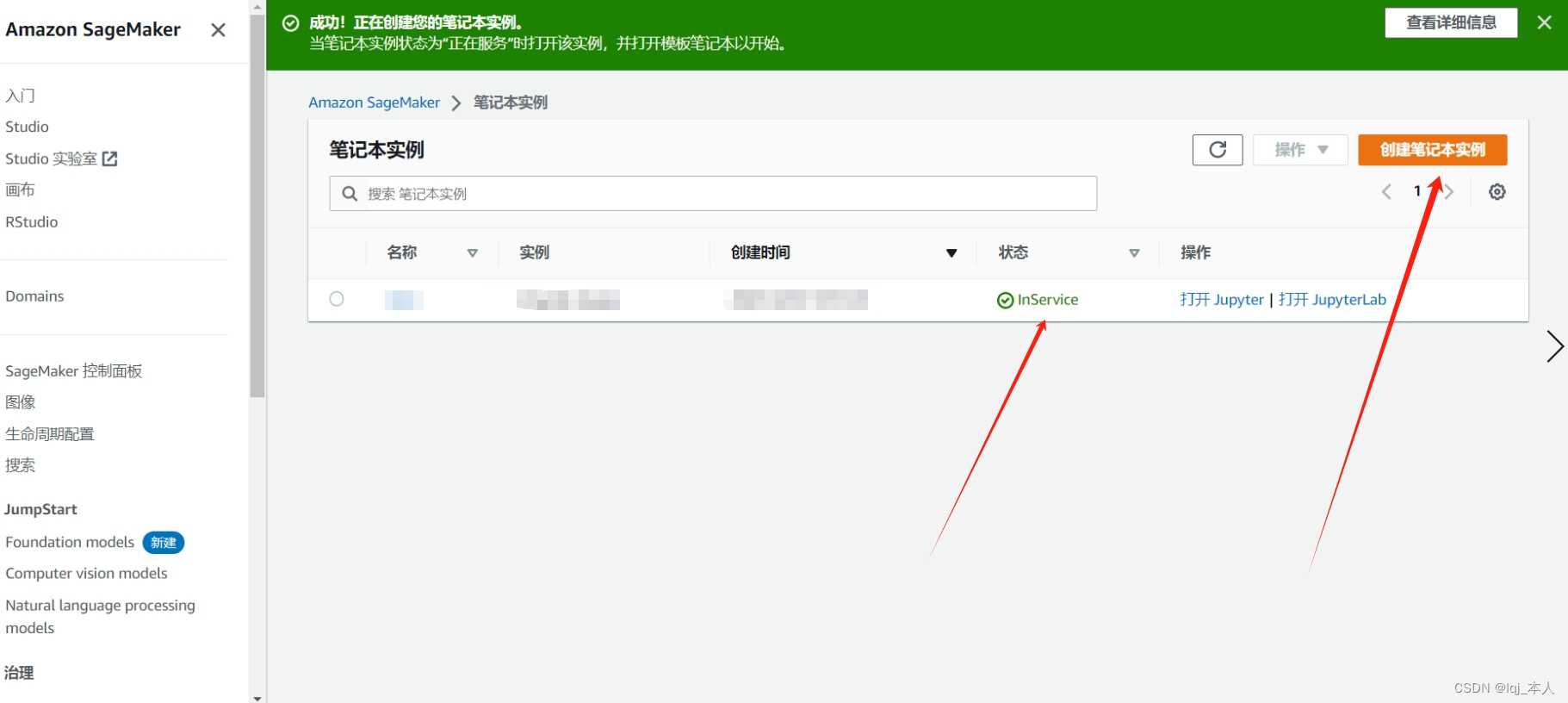
Task: Open the 打开 JupyterLab link
Action: coord(1332,300)
